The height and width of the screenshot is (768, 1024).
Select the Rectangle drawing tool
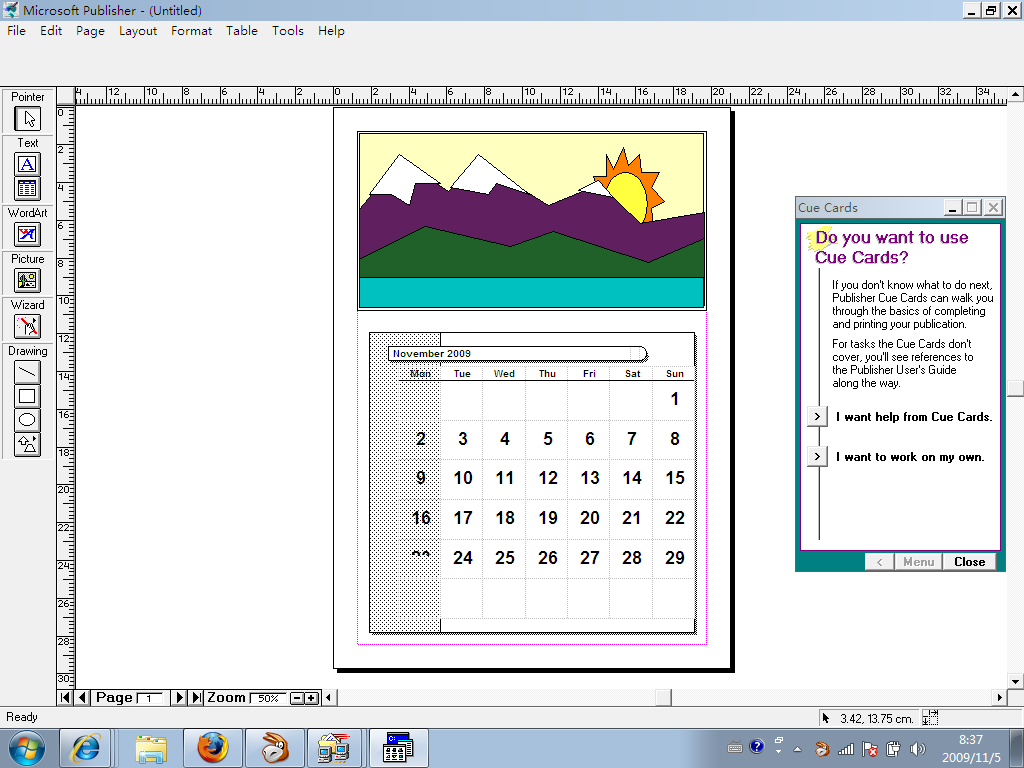coord(27,396)
